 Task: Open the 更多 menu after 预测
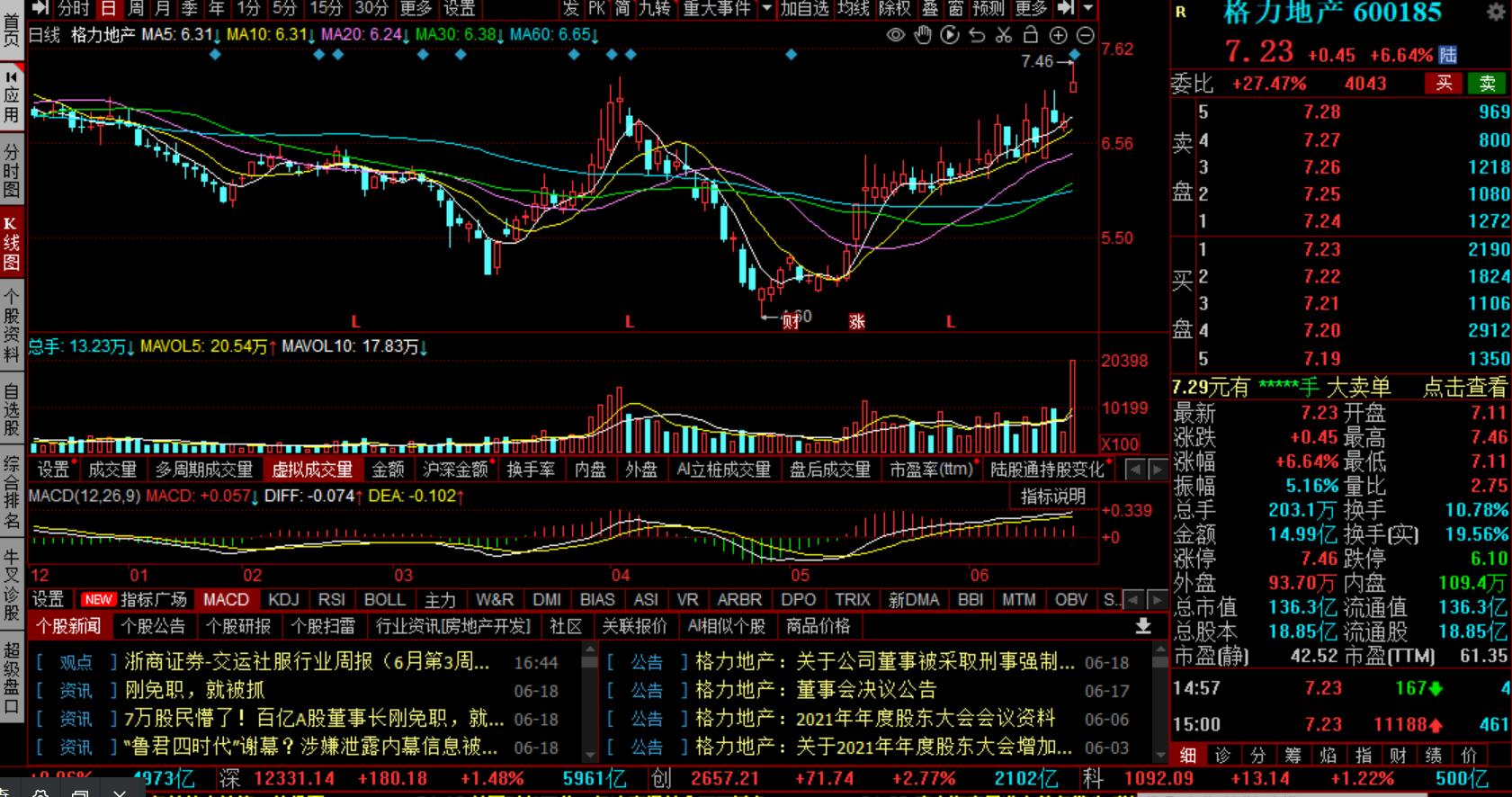click(1031, 9)
